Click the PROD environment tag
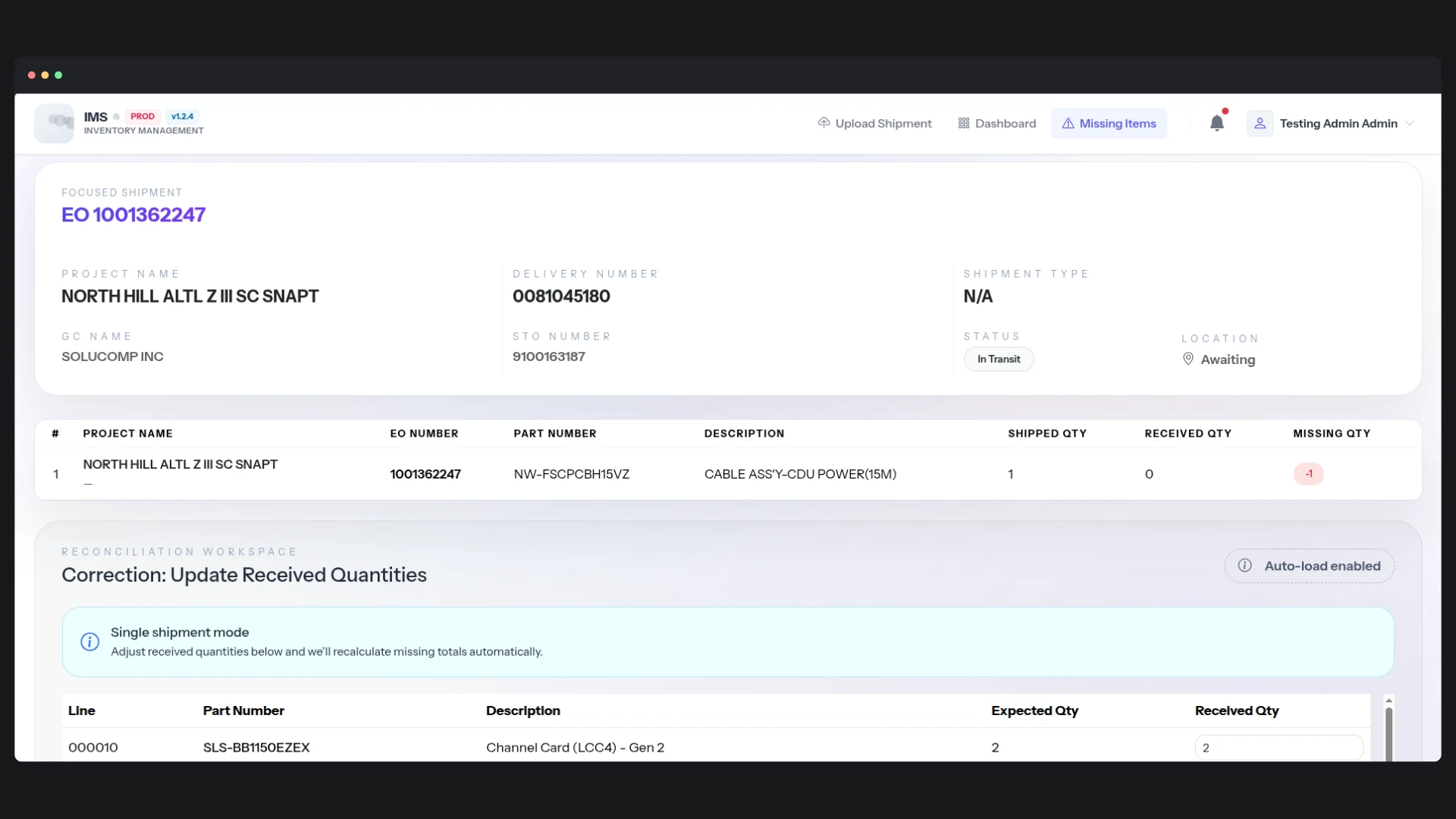Viewport: 1456px width, 819px height. point(143,116)
